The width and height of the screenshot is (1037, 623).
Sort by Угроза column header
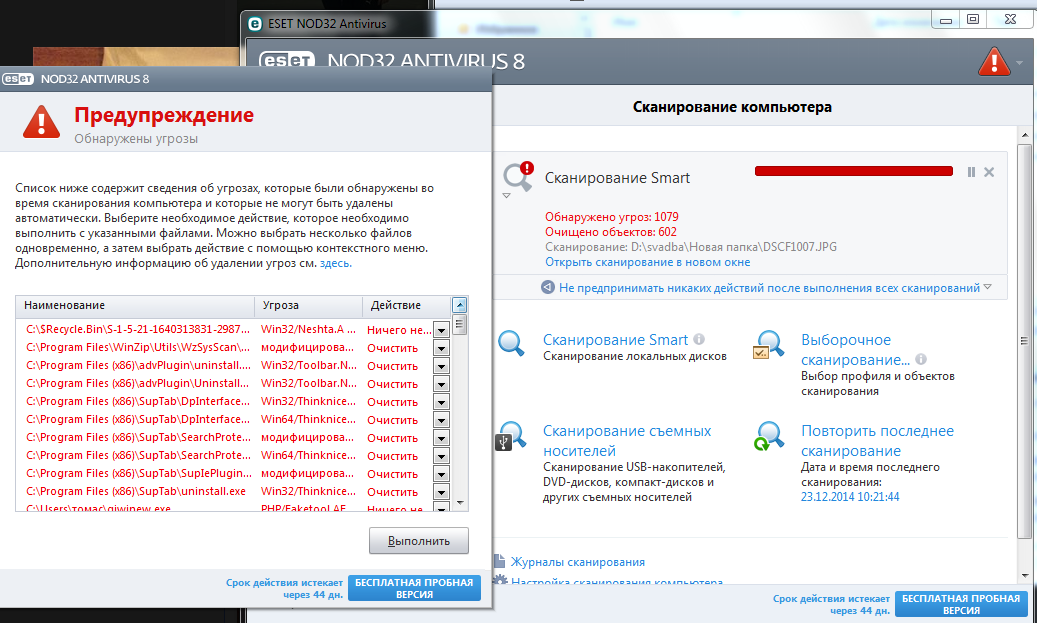click(x=308, y=306)
